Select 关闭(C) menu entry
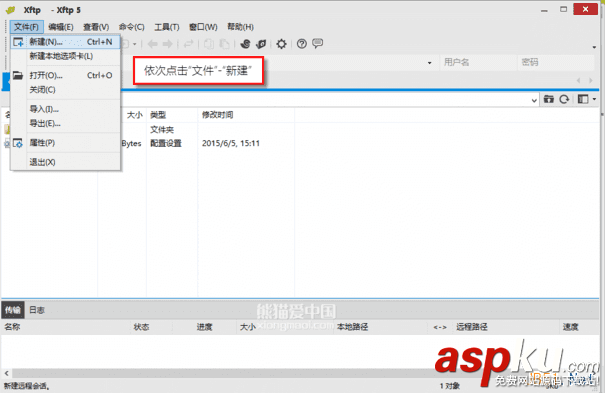The height and width of the screenshot is (393, 605). [66, 90]
